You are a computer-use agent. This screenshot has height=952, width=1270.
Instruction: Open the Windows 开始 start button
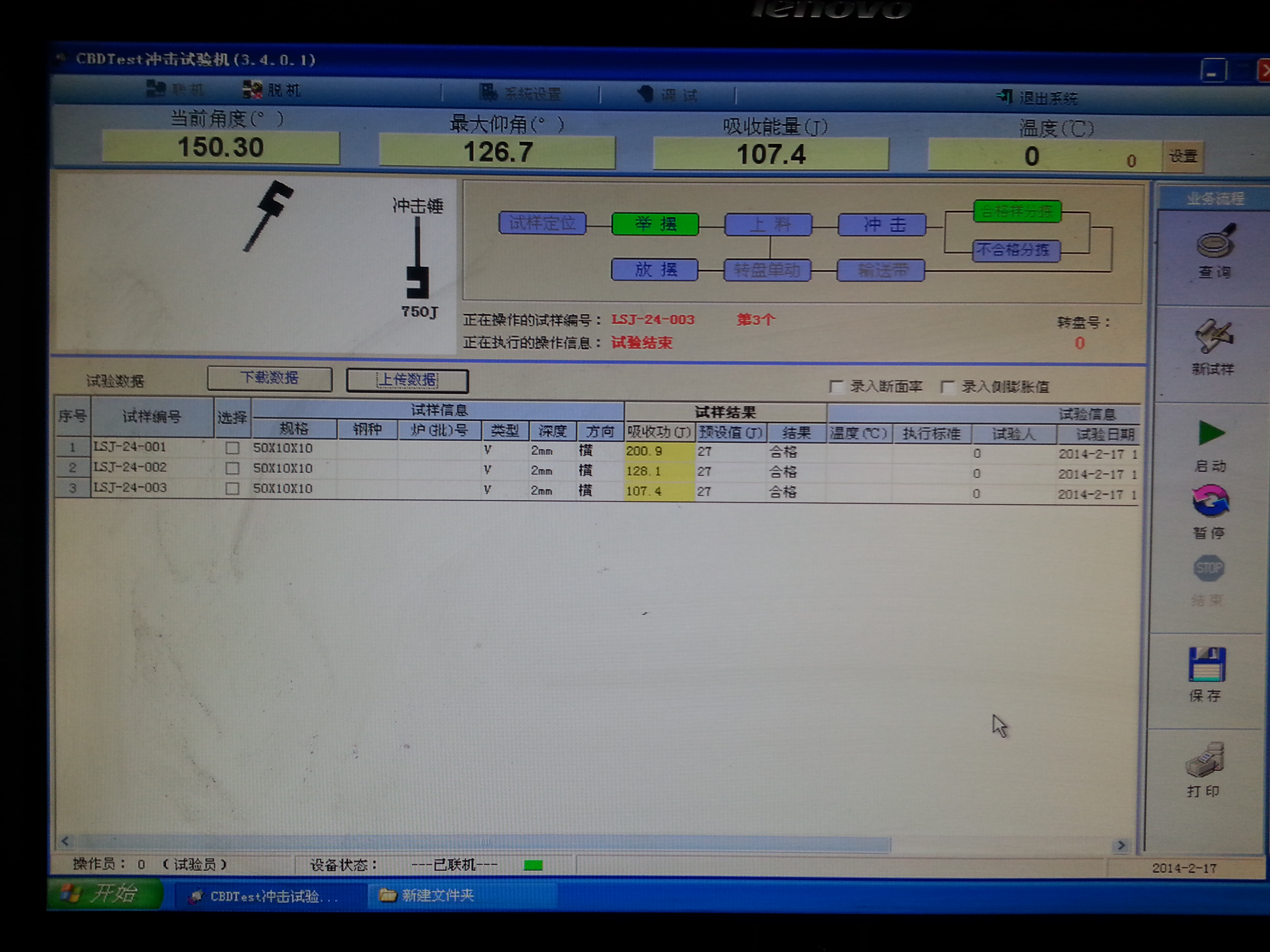(x=105, y=893)
